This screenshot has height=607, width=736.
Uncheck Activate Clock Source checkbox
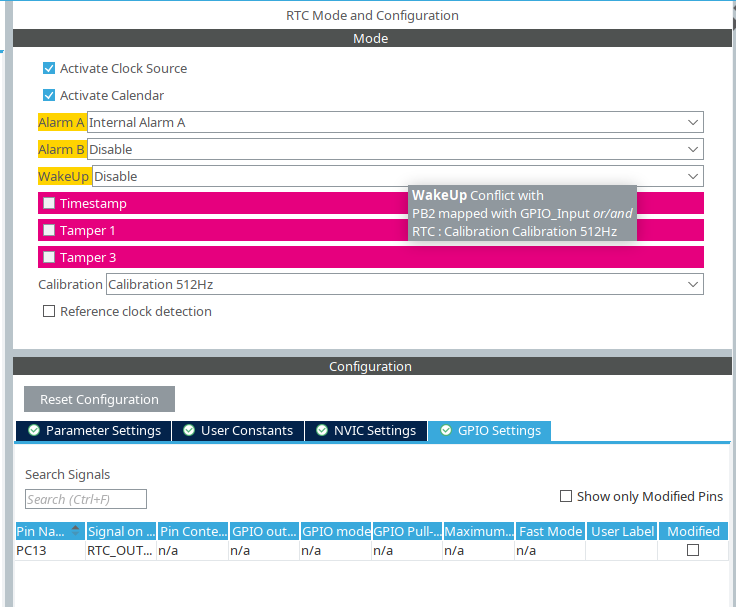49,69
